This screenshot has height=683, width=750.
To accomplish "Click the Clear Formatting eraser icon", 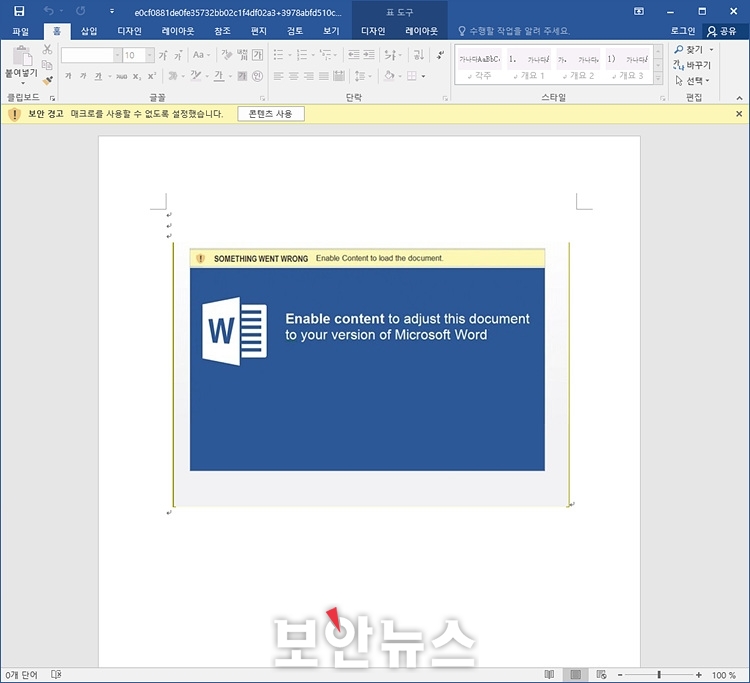I will pos(226,55).
